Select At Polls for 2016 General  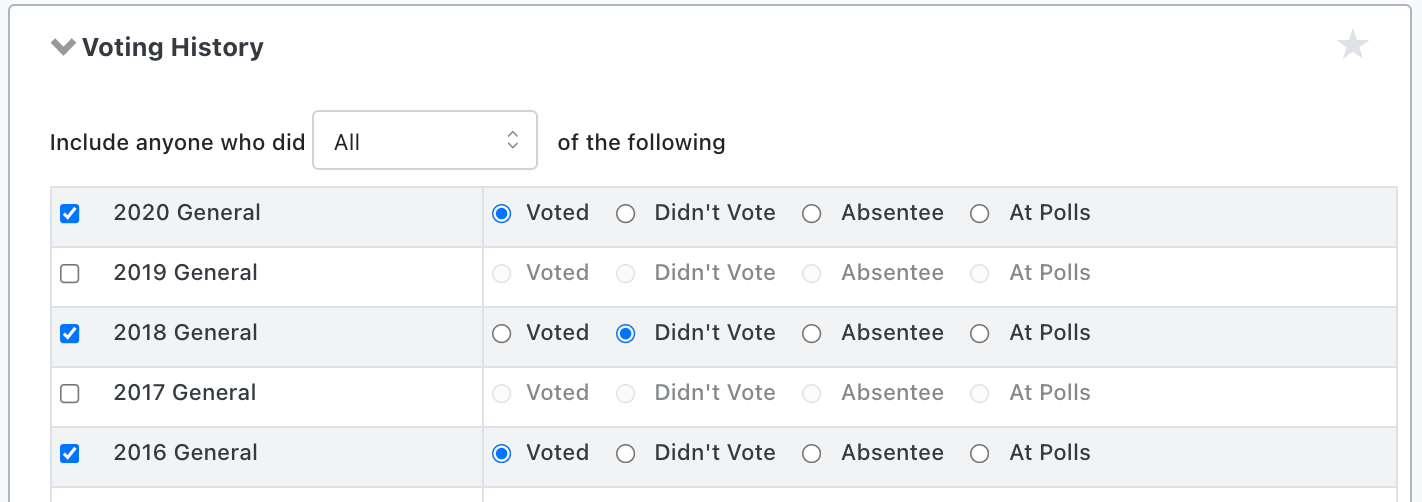coord(980,453)
